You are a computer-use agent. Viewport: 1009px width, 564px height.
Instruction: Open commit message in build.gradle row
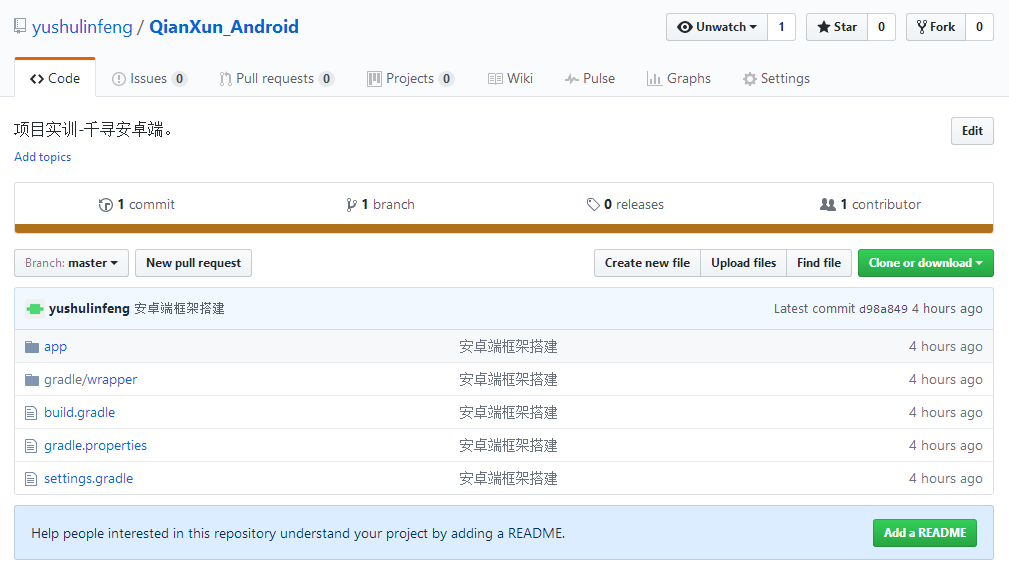[x=508, y=413]
